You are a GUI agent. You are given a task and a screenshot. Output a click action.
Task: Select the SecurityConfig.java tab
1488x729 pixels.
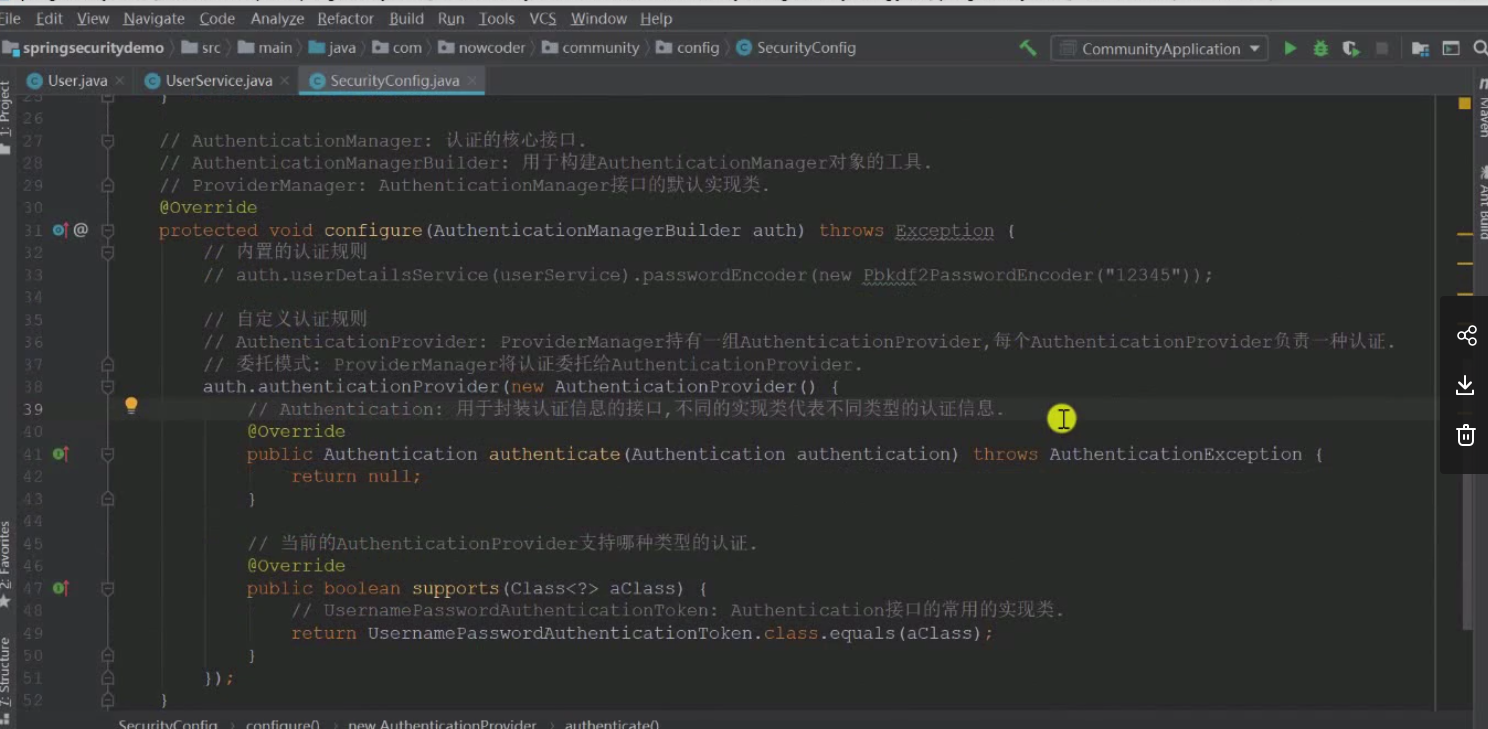point(394,81)
